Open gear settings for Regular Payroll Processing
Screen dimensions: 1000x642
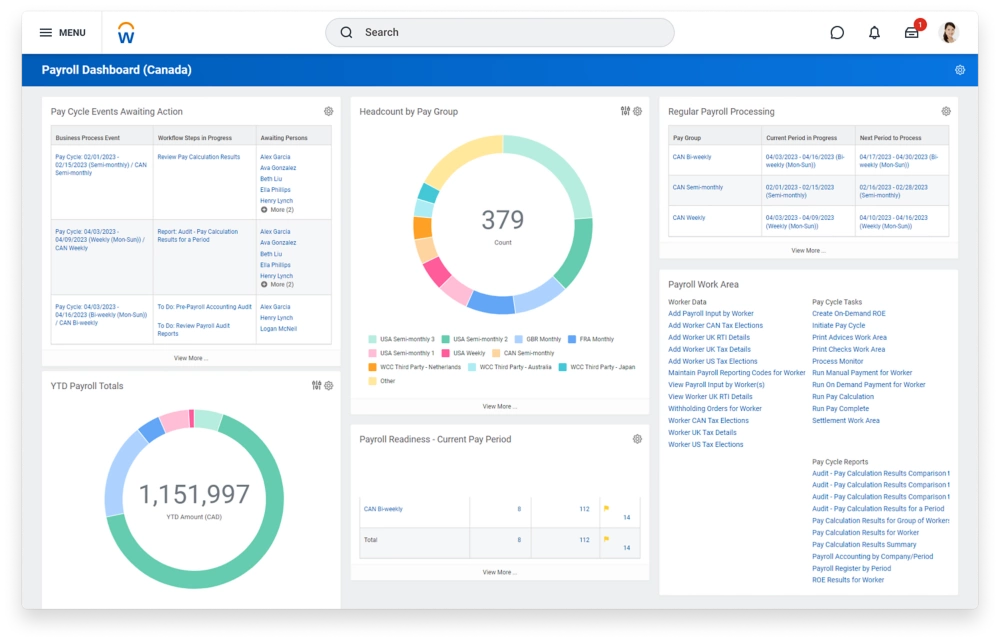pyautogui.click(x=946, y=112)
